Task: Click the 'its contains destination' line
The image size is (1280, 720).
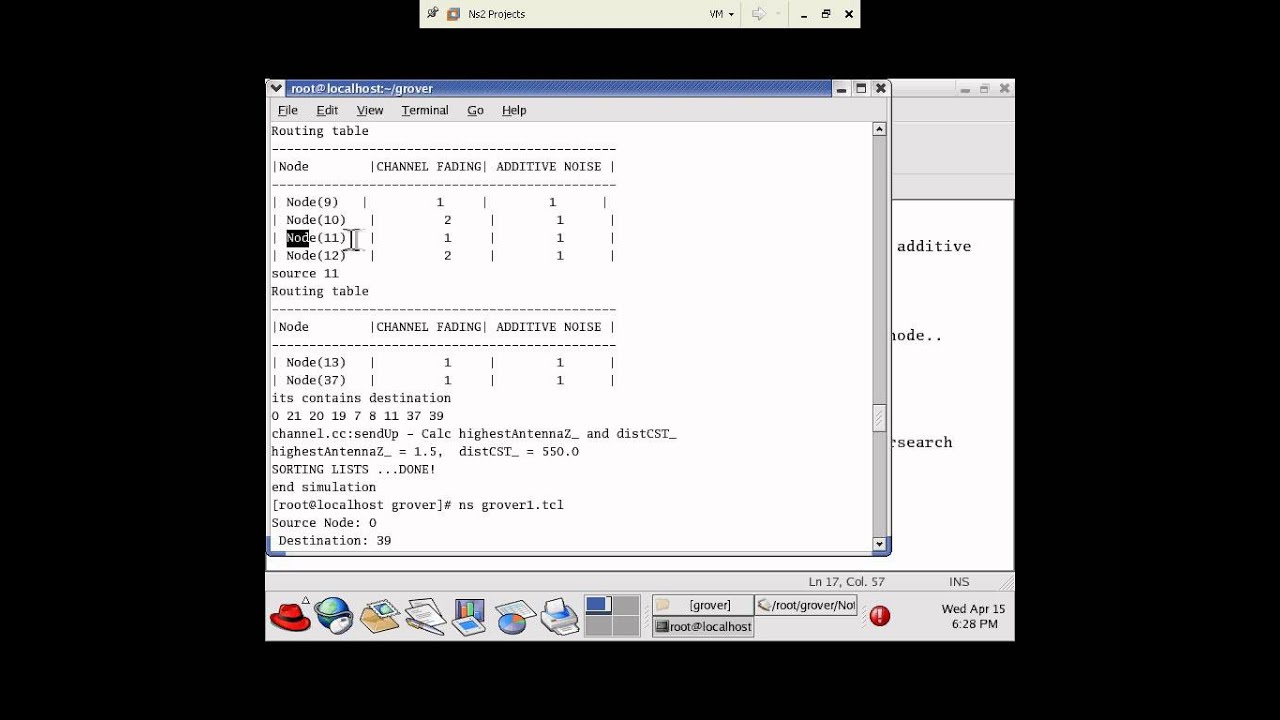Action: [361, 398]
